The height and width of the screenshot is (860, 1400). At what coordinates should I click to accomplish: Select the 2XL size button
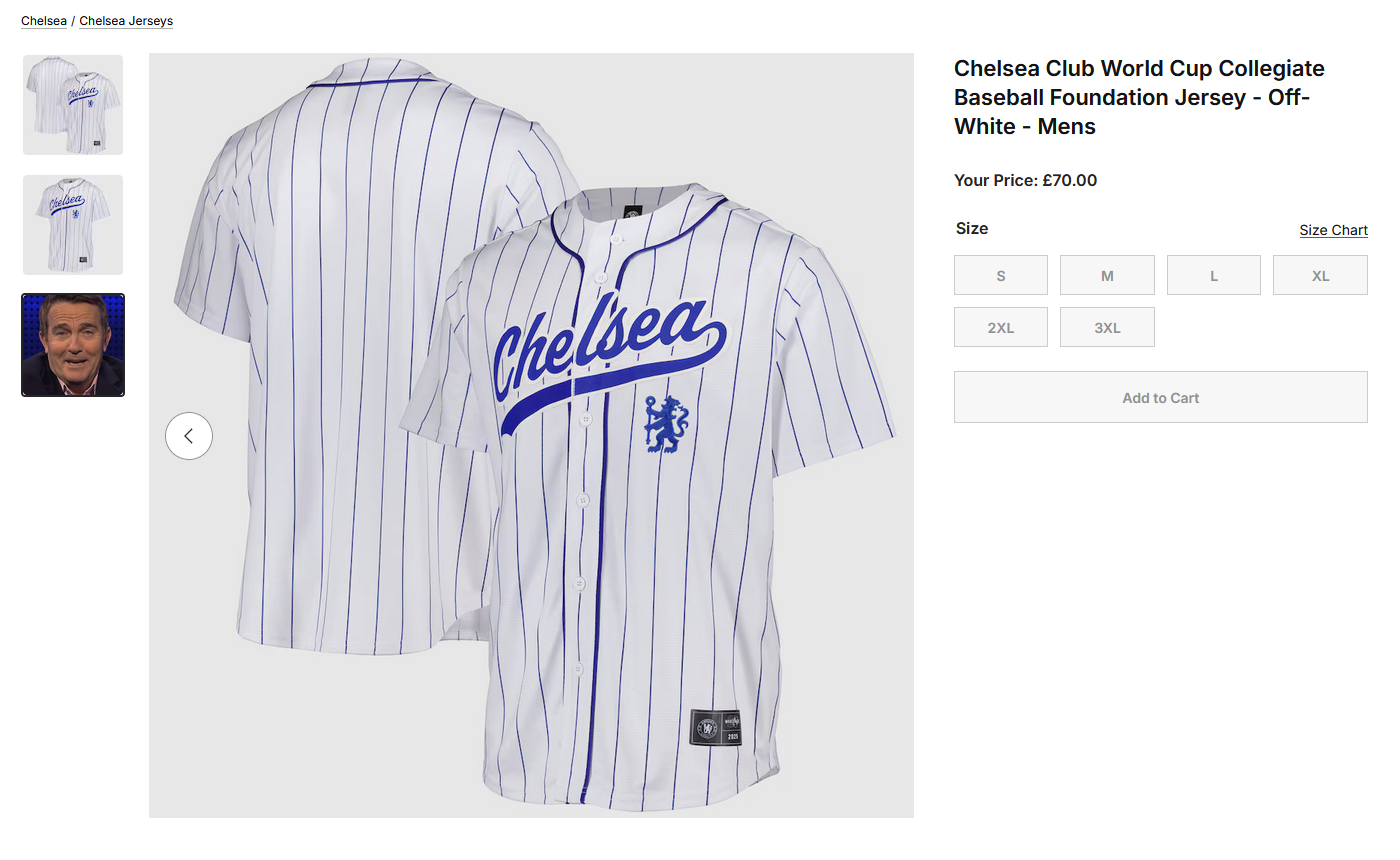(1001, 327)
